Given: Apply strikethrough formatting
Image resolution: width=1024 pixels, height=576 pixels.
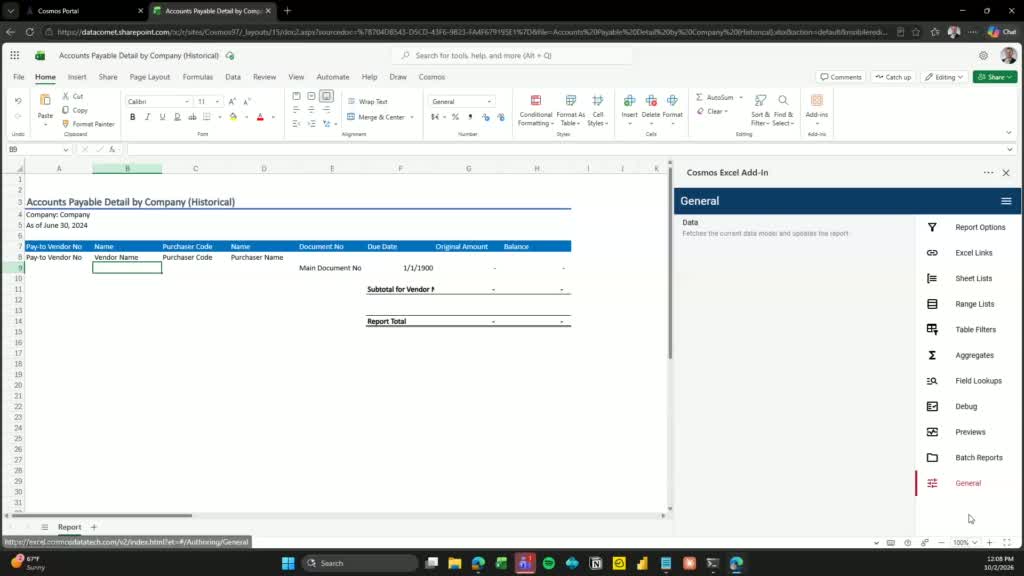Looking at the screenshot, I should 192,117.
